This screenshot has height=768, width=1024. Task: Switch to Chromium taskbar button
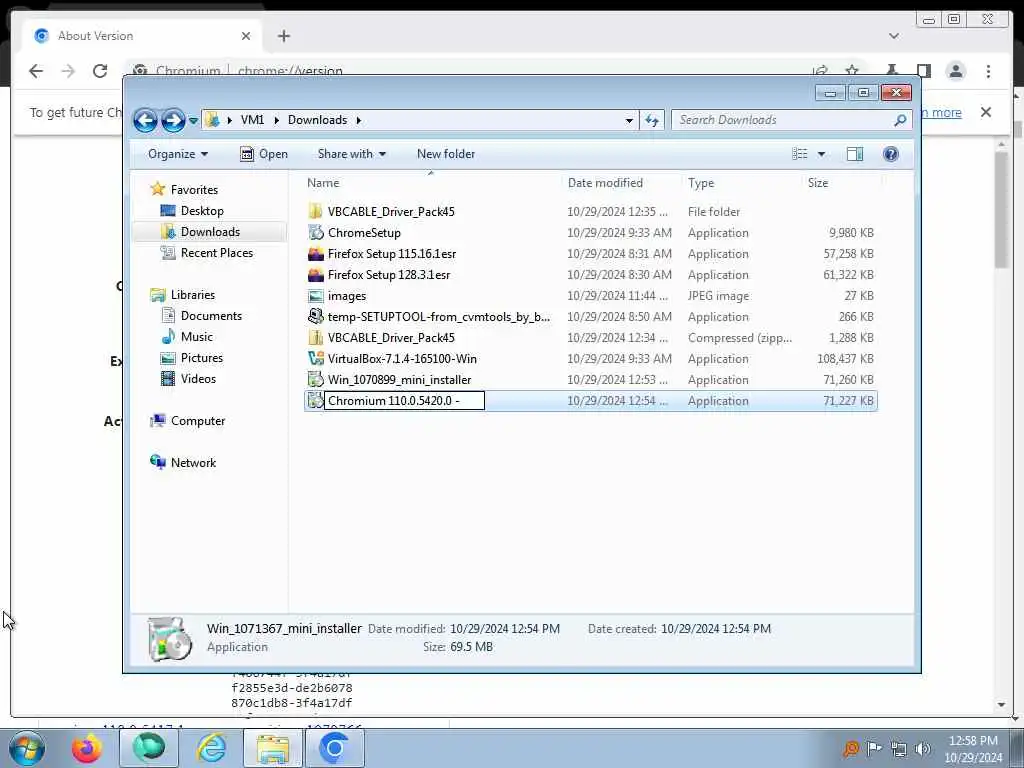pos(334,748)
